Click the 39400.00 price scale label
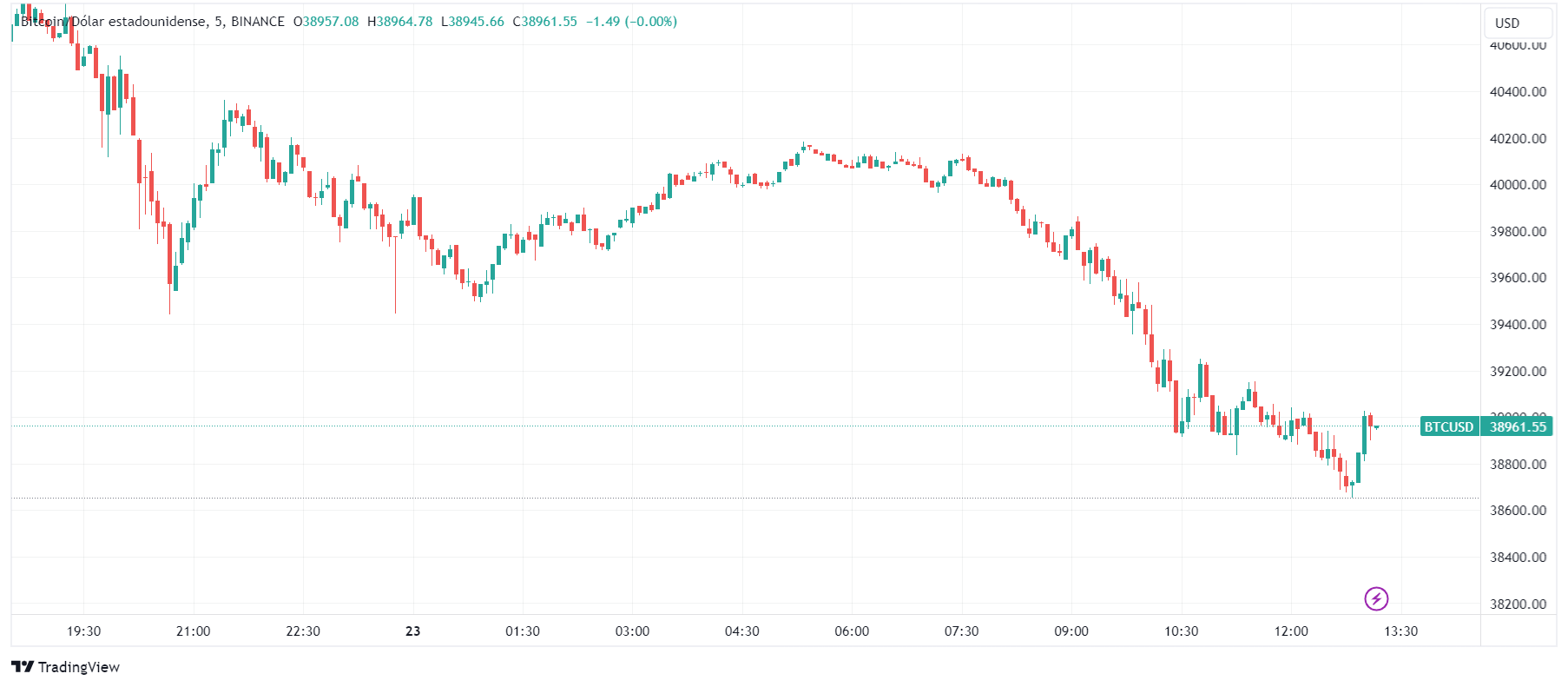Image resolution: width=1568 pixels, height=687 pixels. [1518, 325]
